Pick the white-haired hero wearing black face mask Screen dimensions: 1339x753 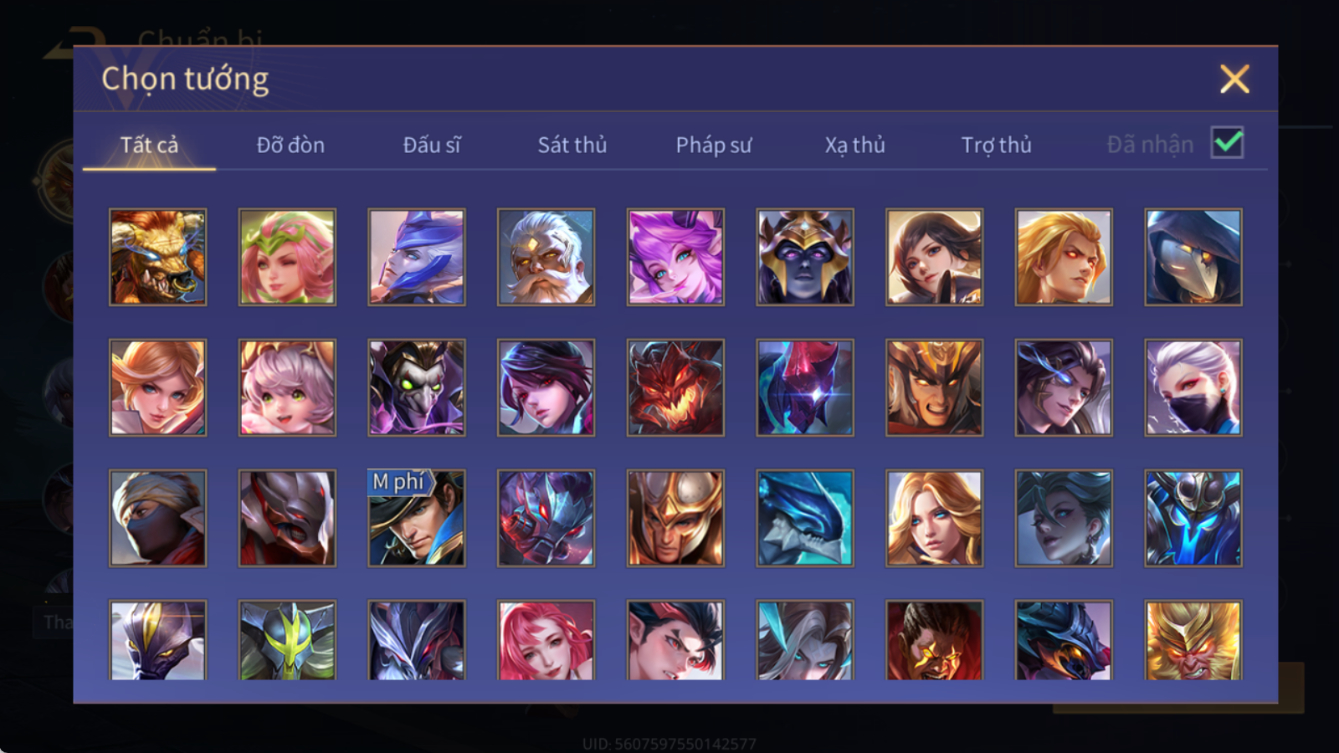[1194, 388]
